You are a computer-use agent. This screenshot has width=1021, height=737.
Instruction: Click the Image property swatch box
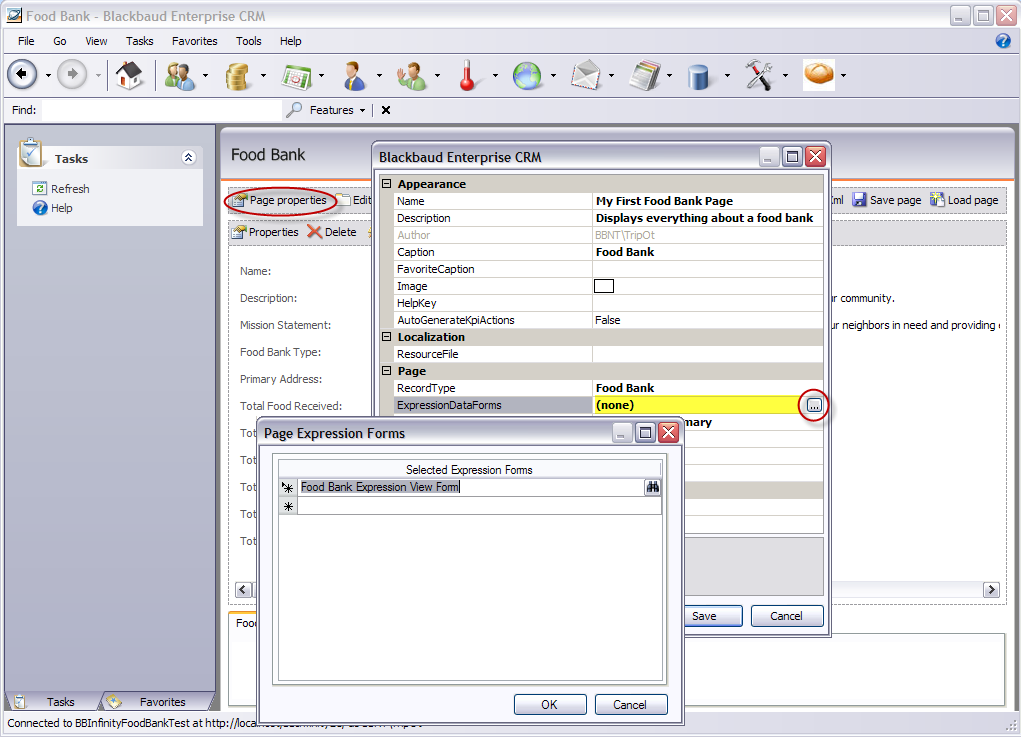pyautogui.click(x=604, y=286)
